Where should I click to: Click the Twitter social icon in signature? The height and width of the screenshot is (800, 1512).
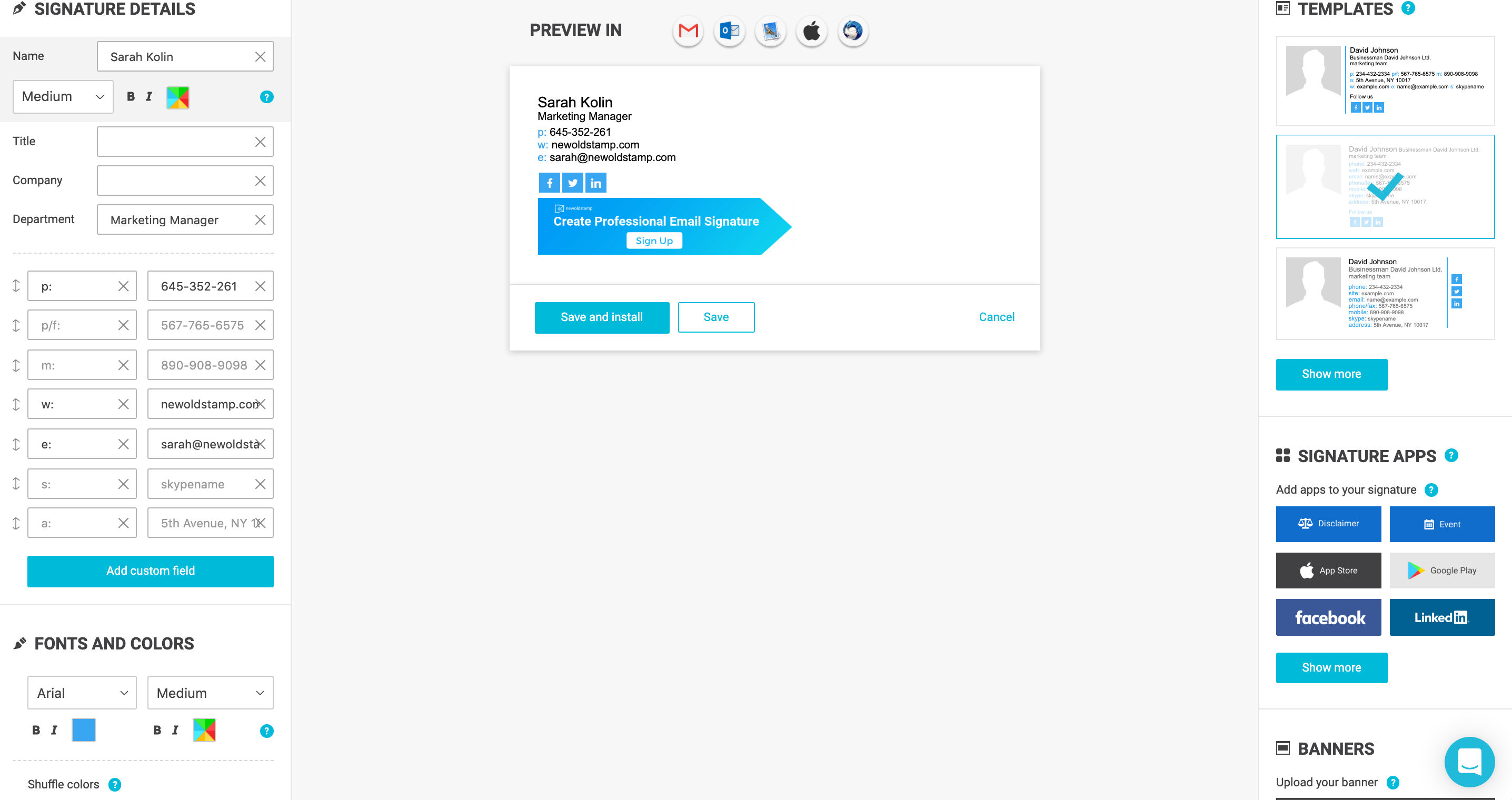click(x=573, y=183)
